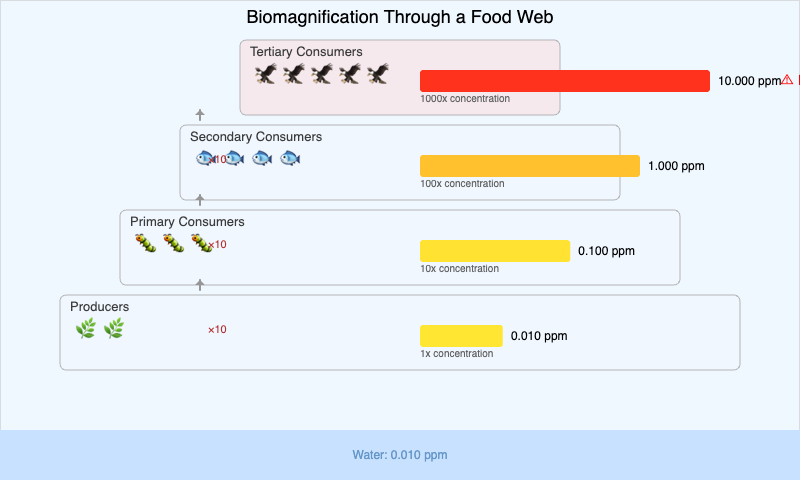Click the first plant icon in Producers
Image resolution: width=800 pixels, height=482 pixels.
pos(85,328)
